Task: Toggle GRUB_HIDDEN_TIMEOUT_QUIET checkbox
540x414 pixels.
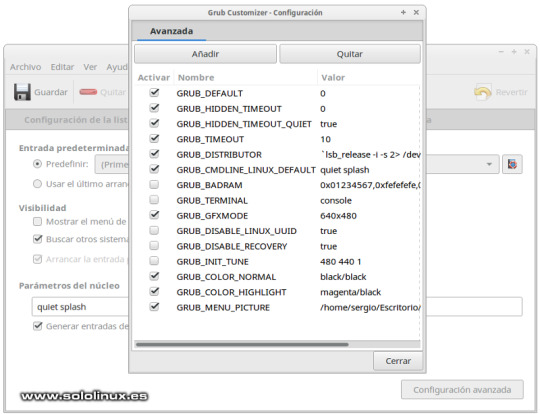Action: [154, 123]
